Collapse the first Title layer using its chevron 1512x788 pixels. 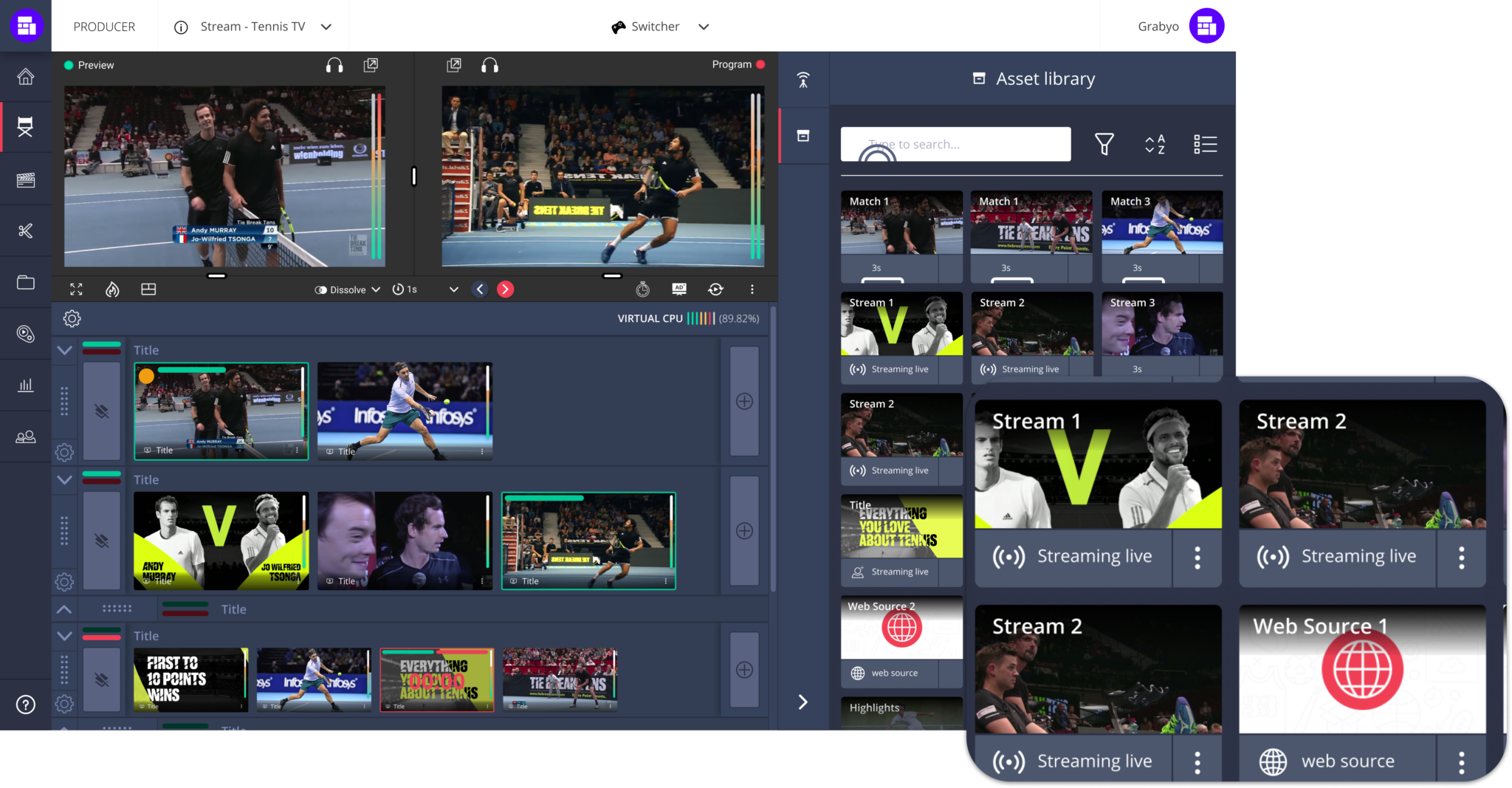coord(64,350)
